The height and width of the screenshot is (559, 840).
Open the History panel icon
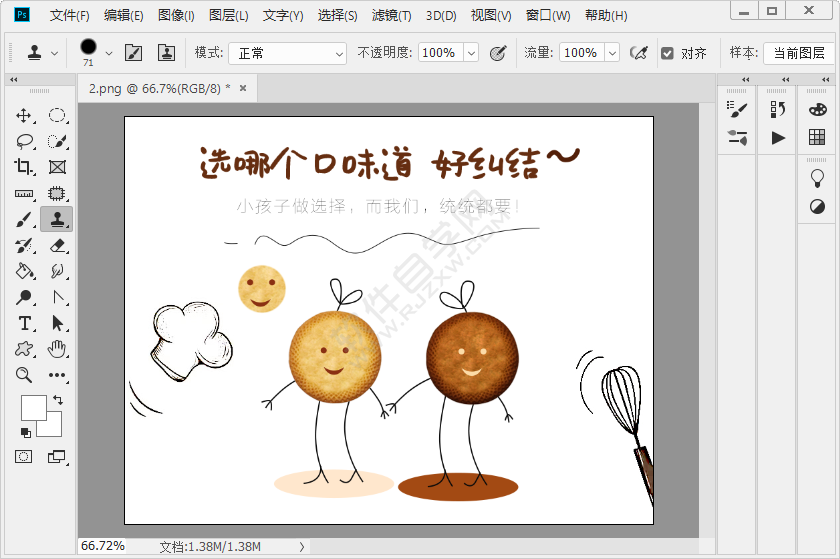point(778,109)
